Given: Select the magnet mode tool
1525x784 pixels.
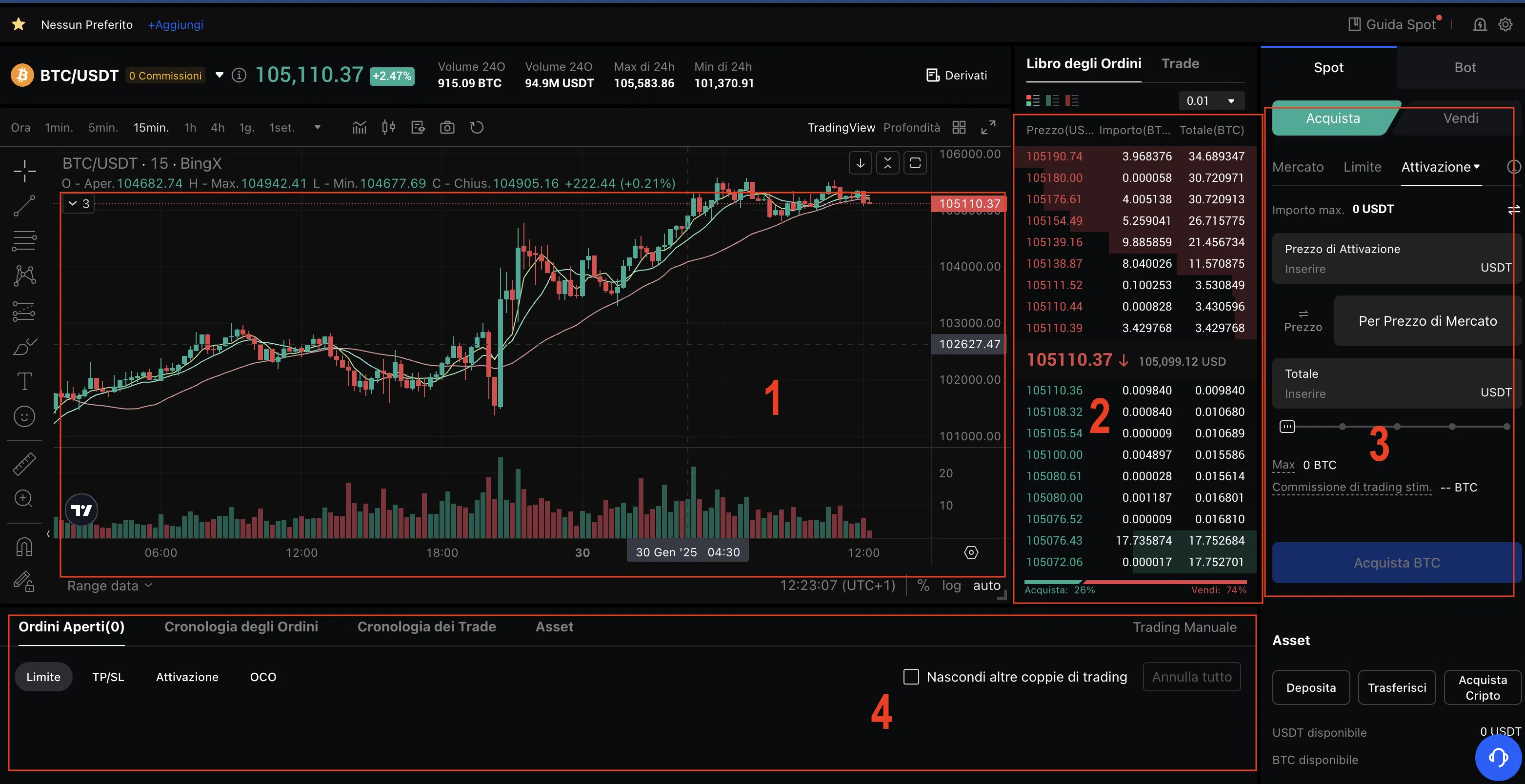Looking at the screenshot, I should pos(24,546).
